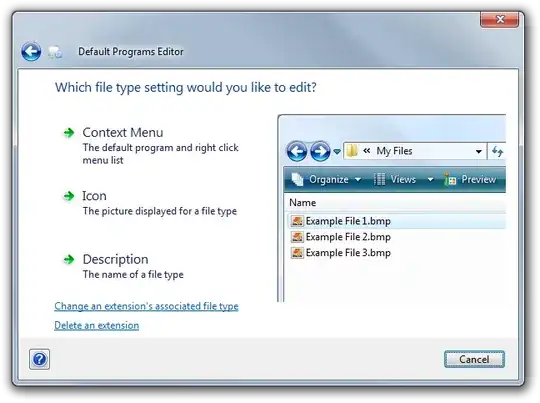Click the Default Programs Editor app icon
Screen dimensions: 540x403
(x=55, y=52)
